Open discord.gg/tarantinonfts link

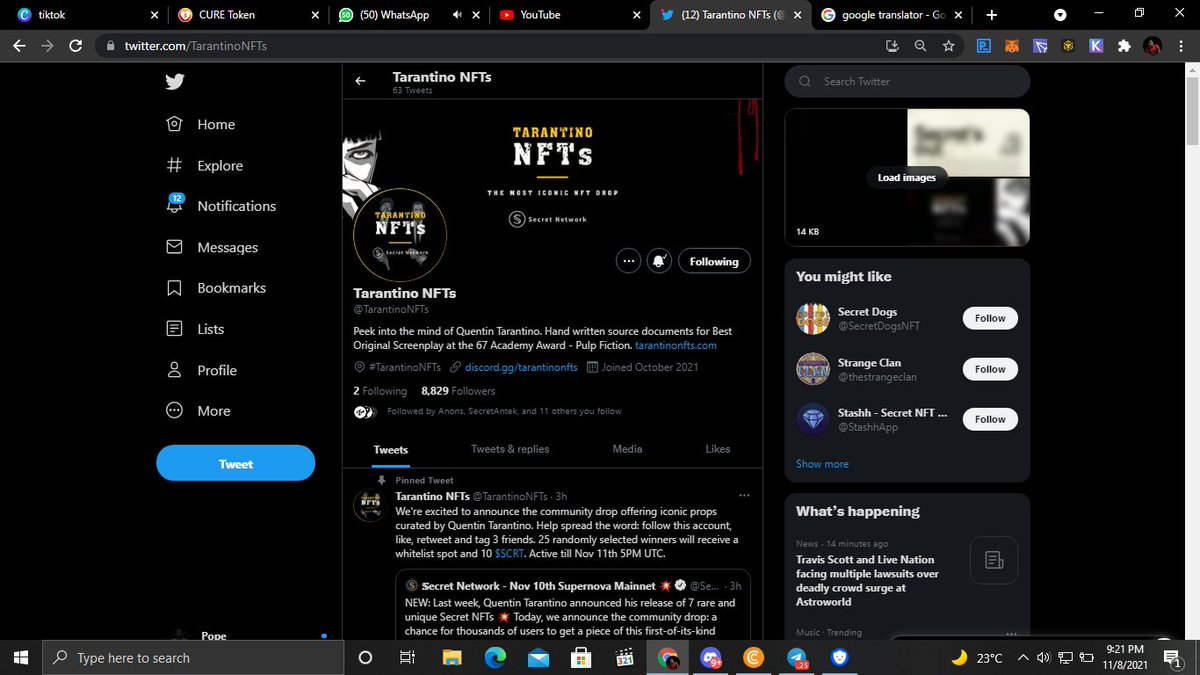point(521,367)
